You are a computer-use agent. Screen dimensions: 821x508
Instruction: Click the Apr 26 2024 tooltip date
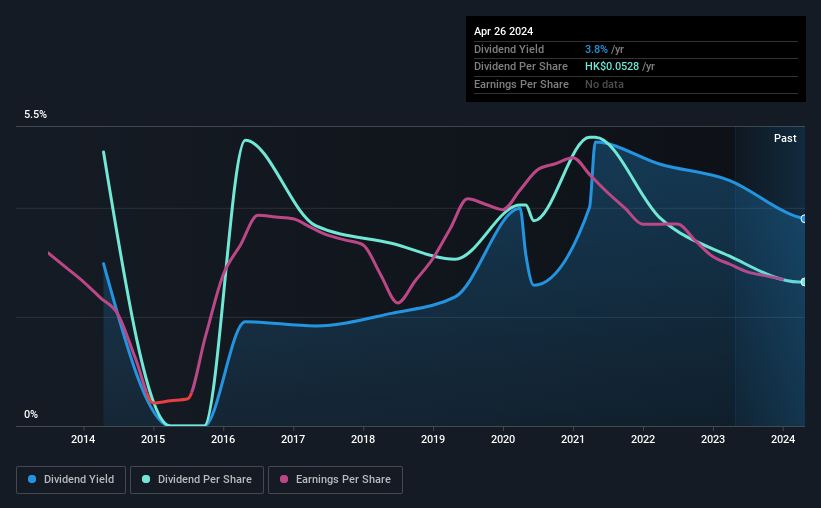coord(503,31)
